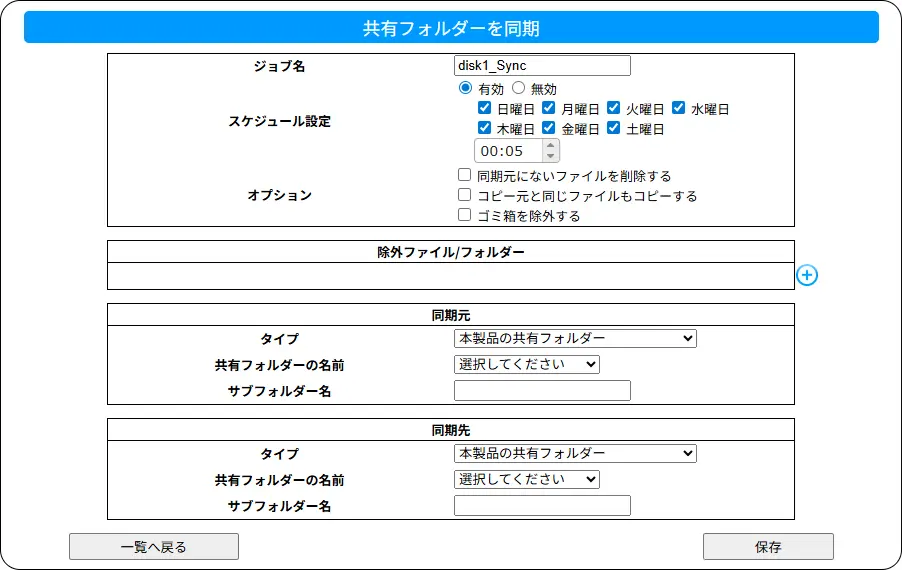Click the 一覧へ戻る button

[154, 546]
